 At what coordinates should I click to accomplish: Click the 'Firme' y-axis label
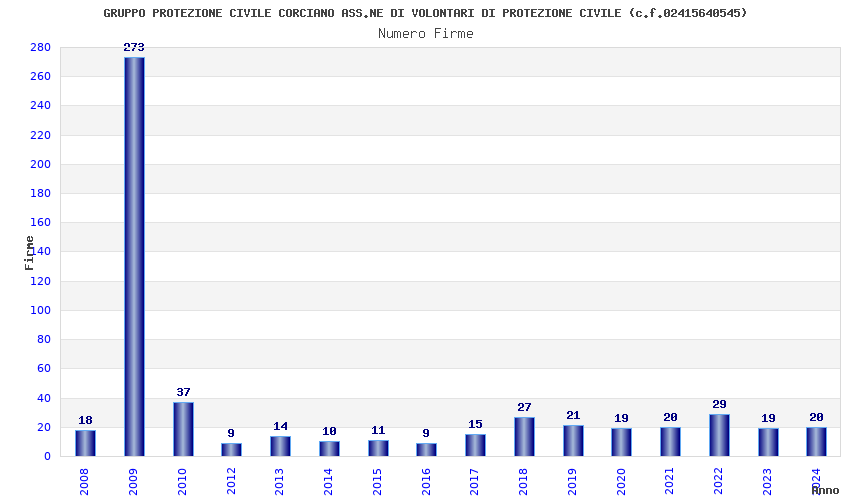[29, 253]
